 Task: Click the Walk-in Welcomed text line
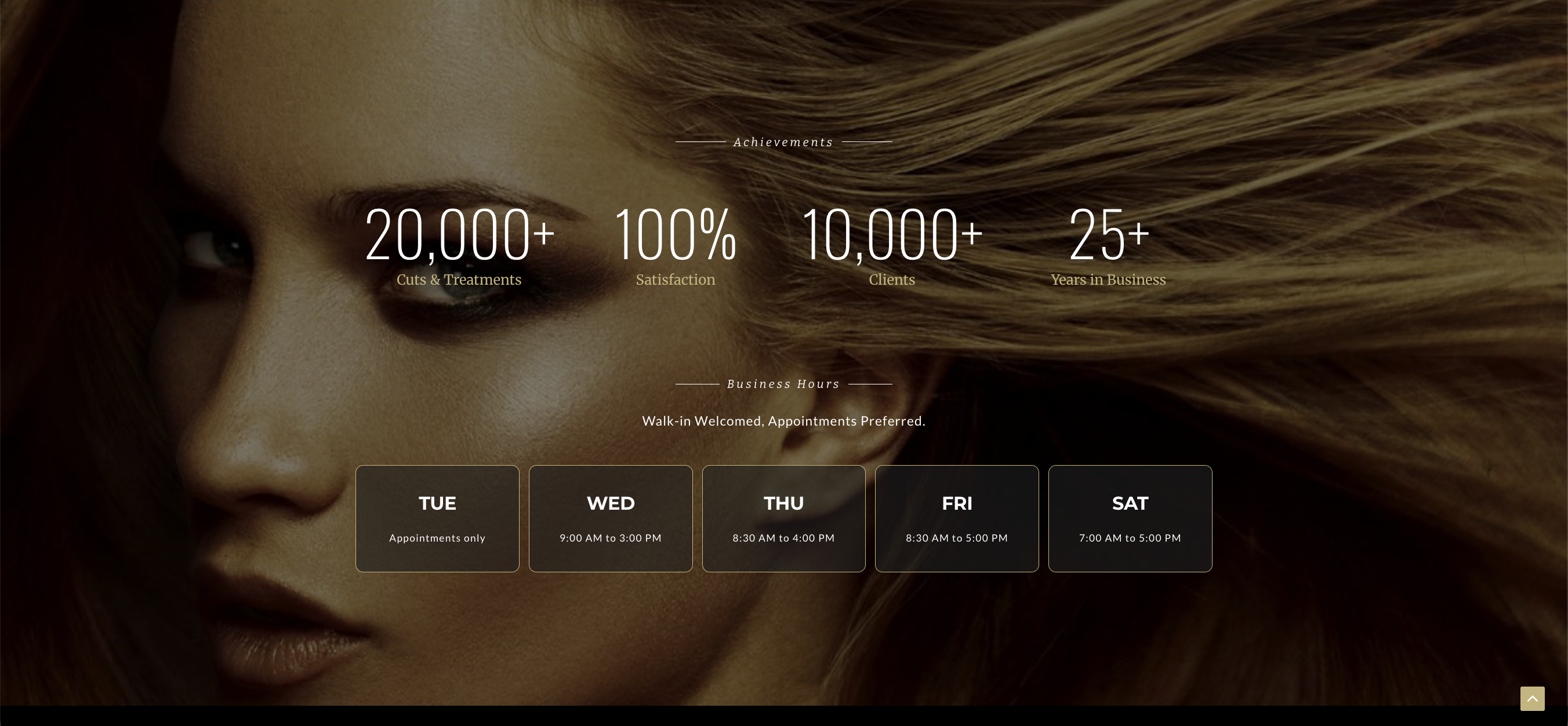coord(783,420)
